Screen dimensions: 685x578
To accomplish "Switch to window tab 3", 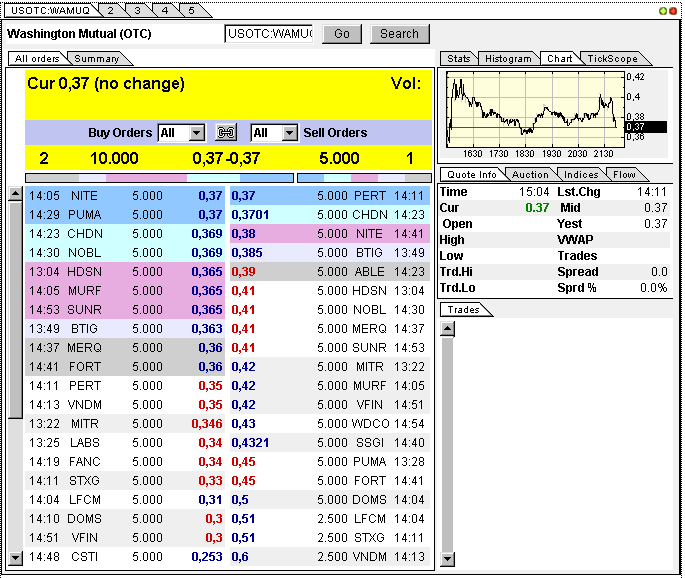I will pos(138,10).
